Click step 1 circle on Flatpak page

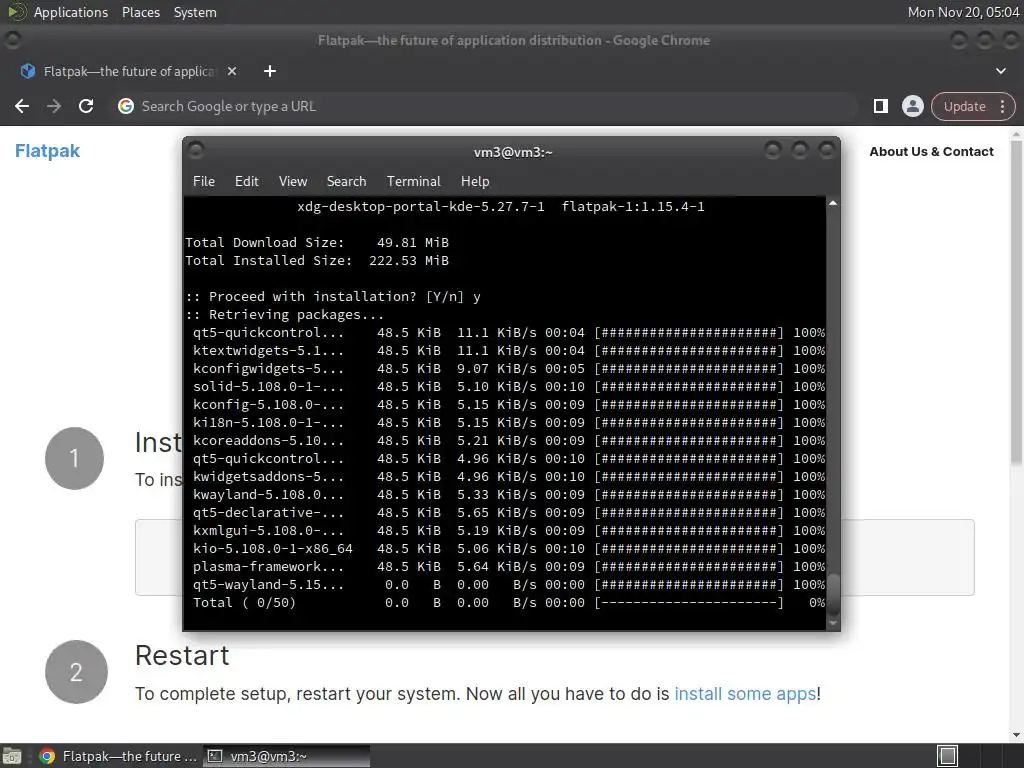pyautogui.click(x=74, y=458)
